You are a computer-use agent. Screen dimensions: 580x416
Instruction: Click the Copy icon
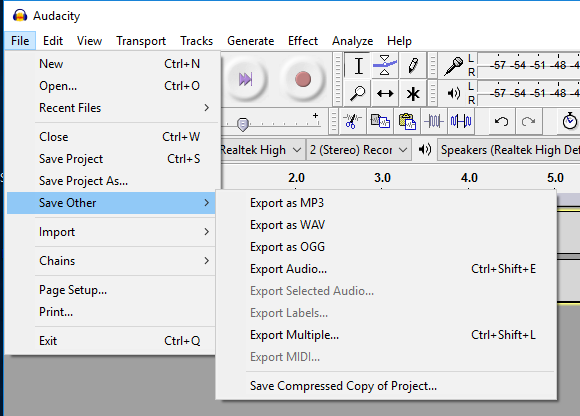(x=380, y=121)
